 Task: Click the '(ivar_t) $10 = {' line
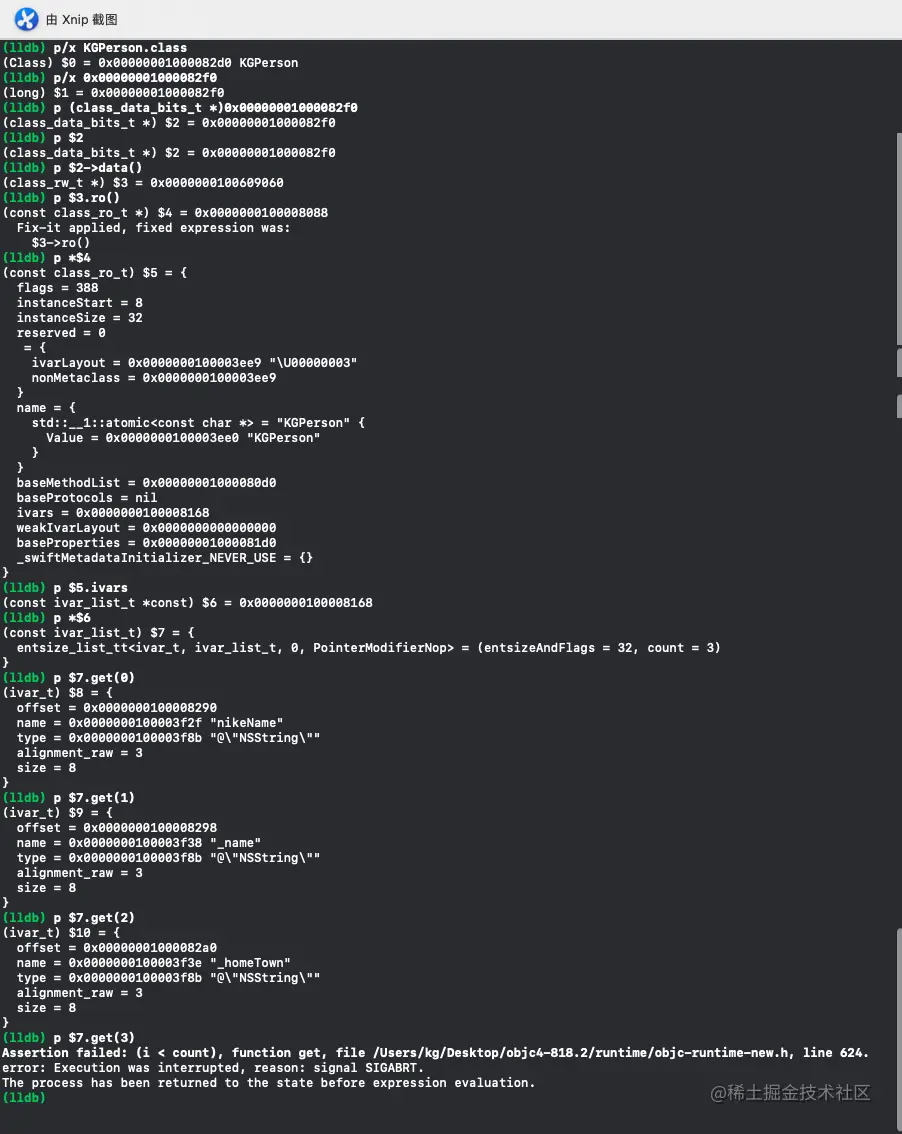coord(61,934)
